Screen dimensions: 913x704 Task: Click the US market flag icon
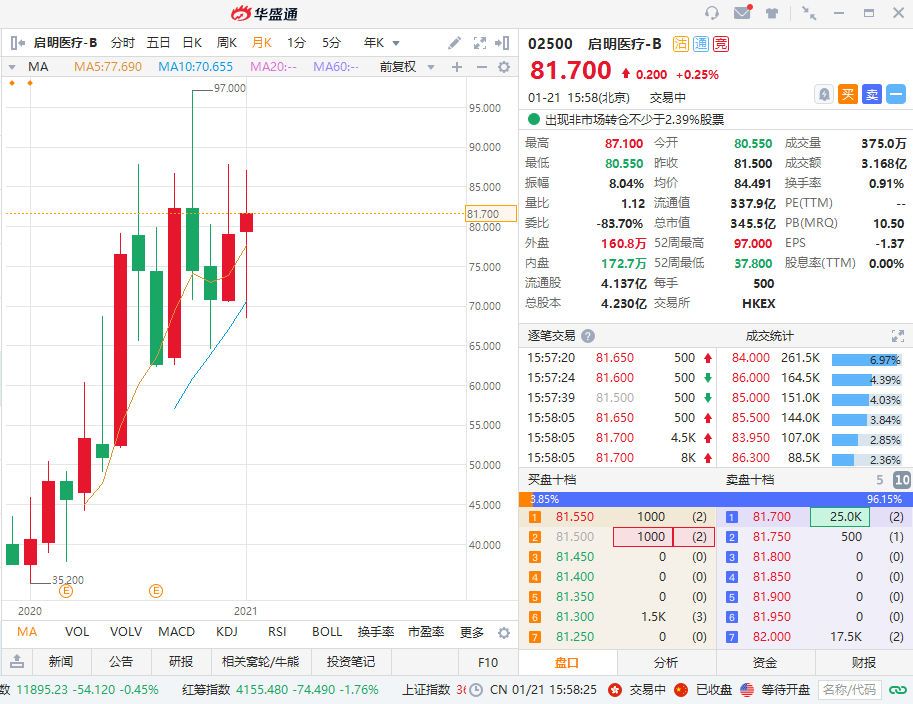747,690
